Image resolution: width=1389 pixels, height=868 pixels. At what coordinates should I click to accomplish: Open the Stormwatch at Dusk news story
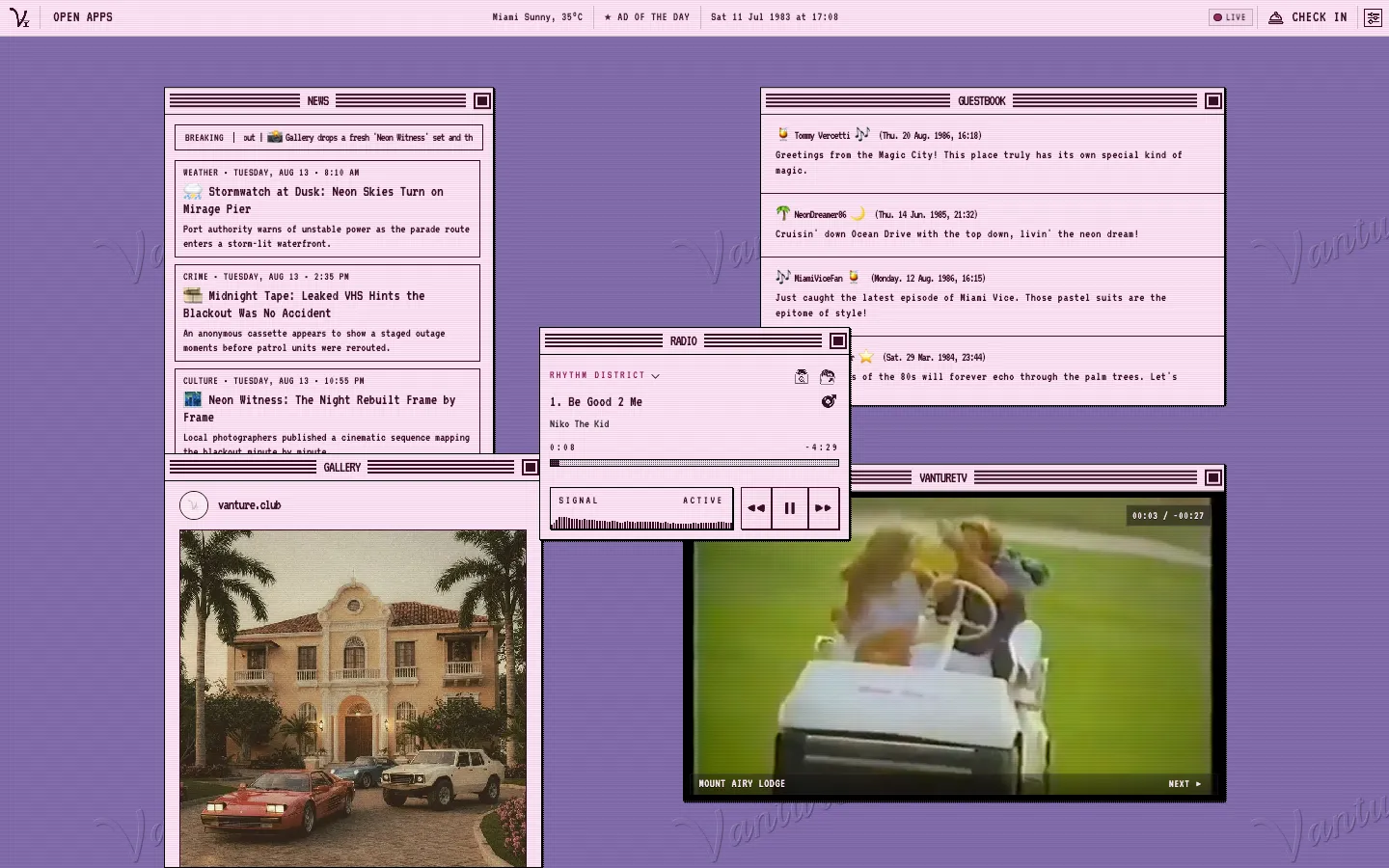point(327,208)
